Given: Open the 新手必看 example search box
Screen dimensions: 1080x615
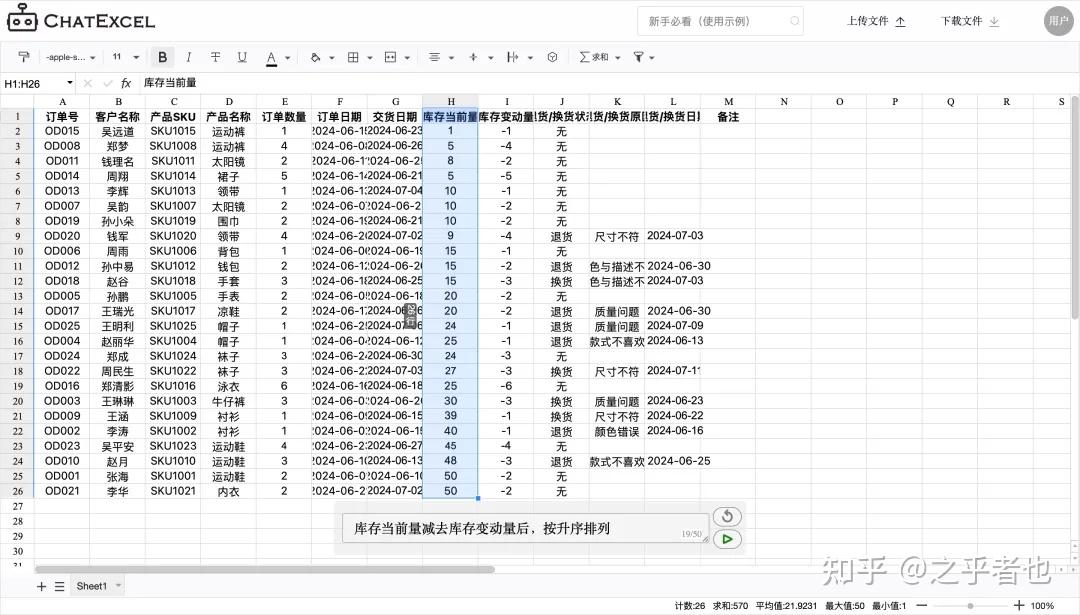Looking at the screenshot, I should click(x=720, y=21).
